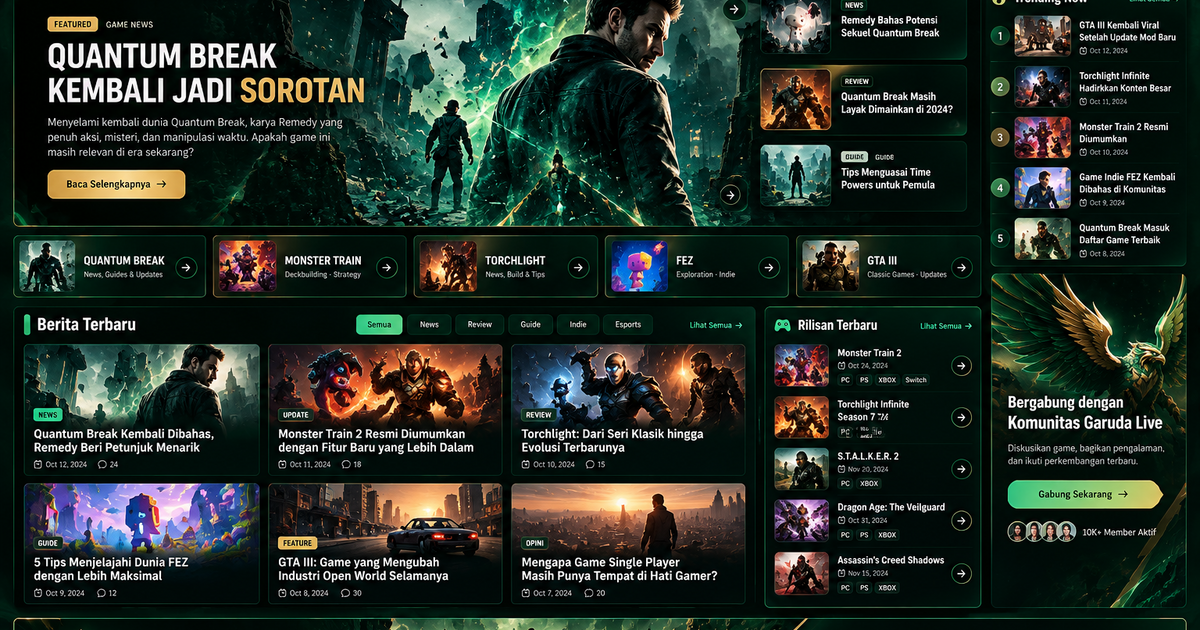
Task: Click thumbnail of Quantum Break Masuk Daftar trending item
Action: [x=1043, y=239]
